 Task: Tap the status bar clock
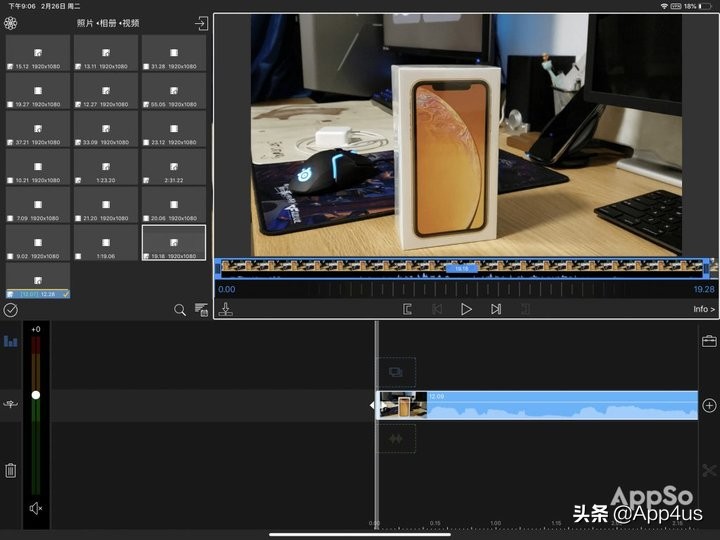[22, 6]
